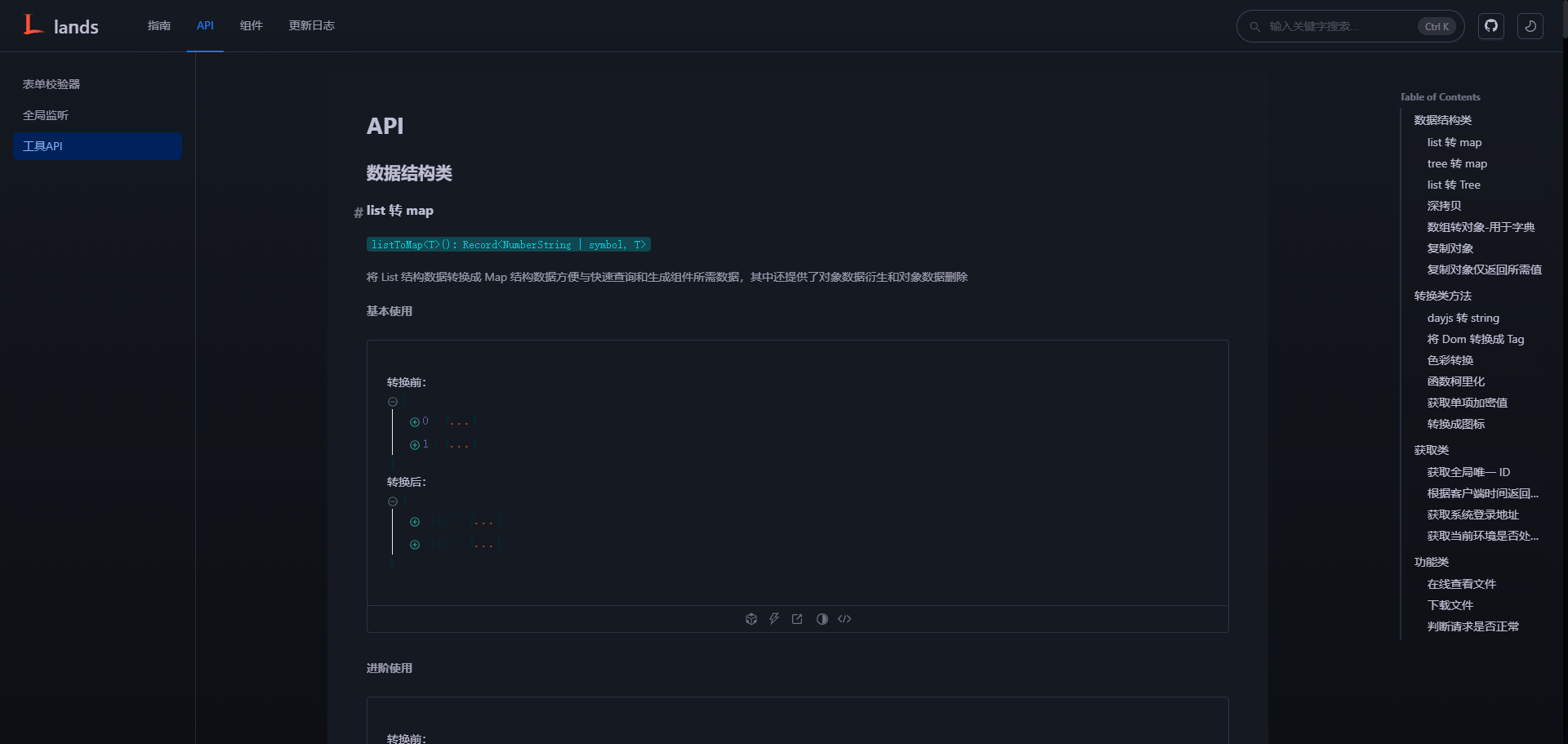The image size is (1568, 744).
Task: Jump to 色彩转换 in contents
Action: pyautogui.click(x=1450, y=360)
